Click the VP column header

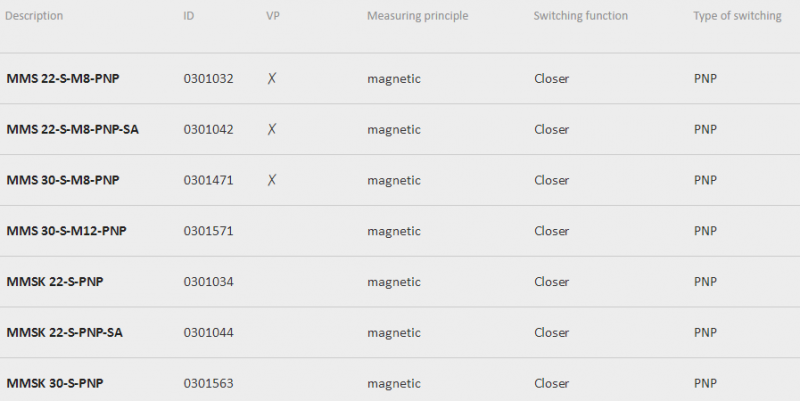273,16
